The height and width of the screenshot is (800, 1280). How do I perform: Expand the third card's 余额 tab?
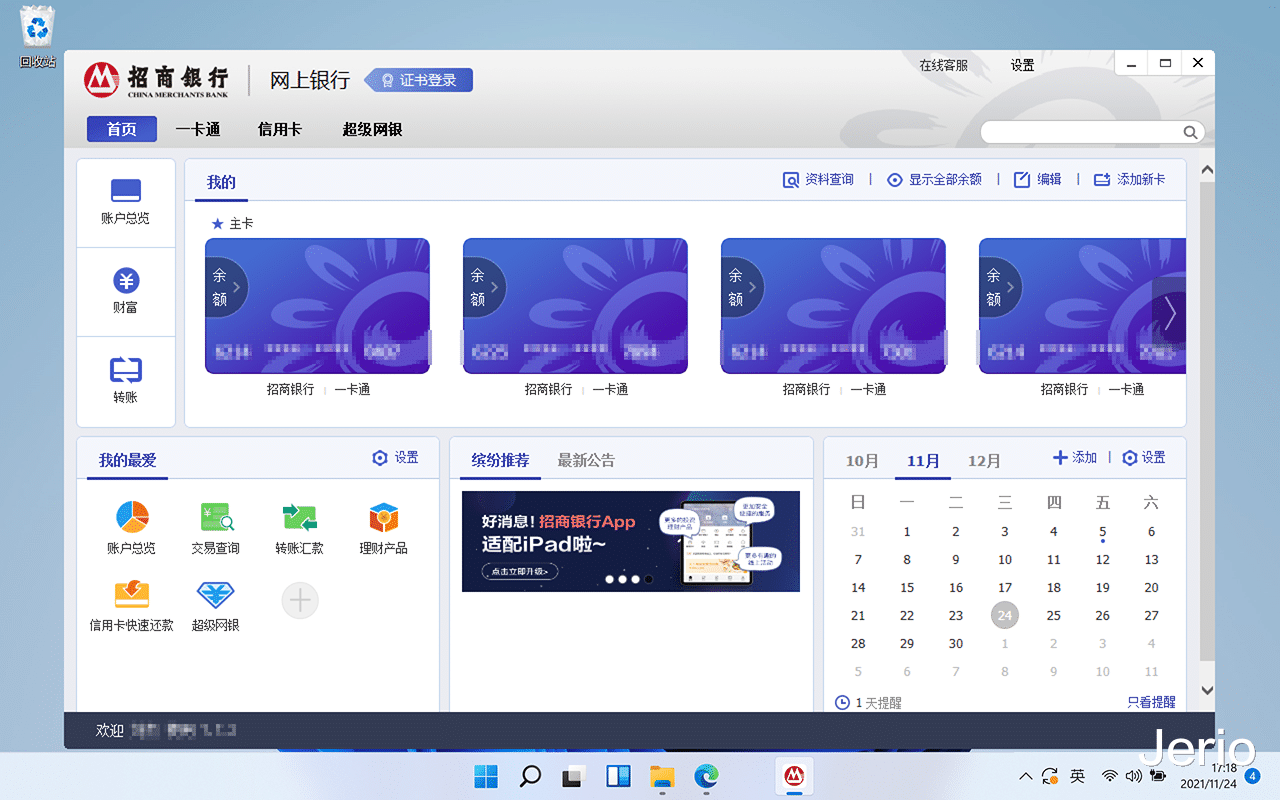pyautogui.click(x=741, y=287)
